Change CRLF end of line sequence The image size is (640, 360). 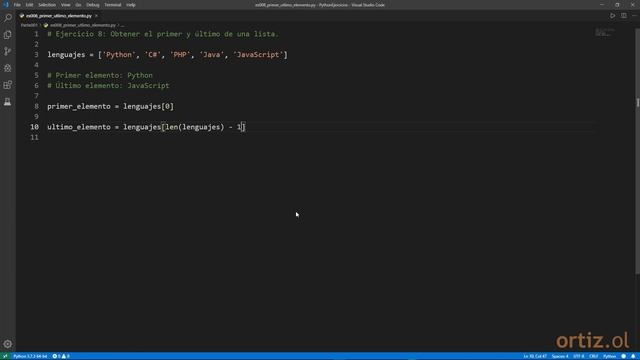click(x=593, y=356)
